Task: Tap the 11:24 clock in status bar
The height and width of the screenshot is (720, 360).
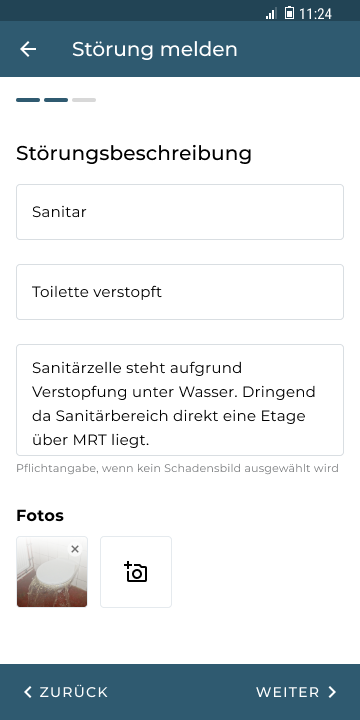Action: [315, 14]
